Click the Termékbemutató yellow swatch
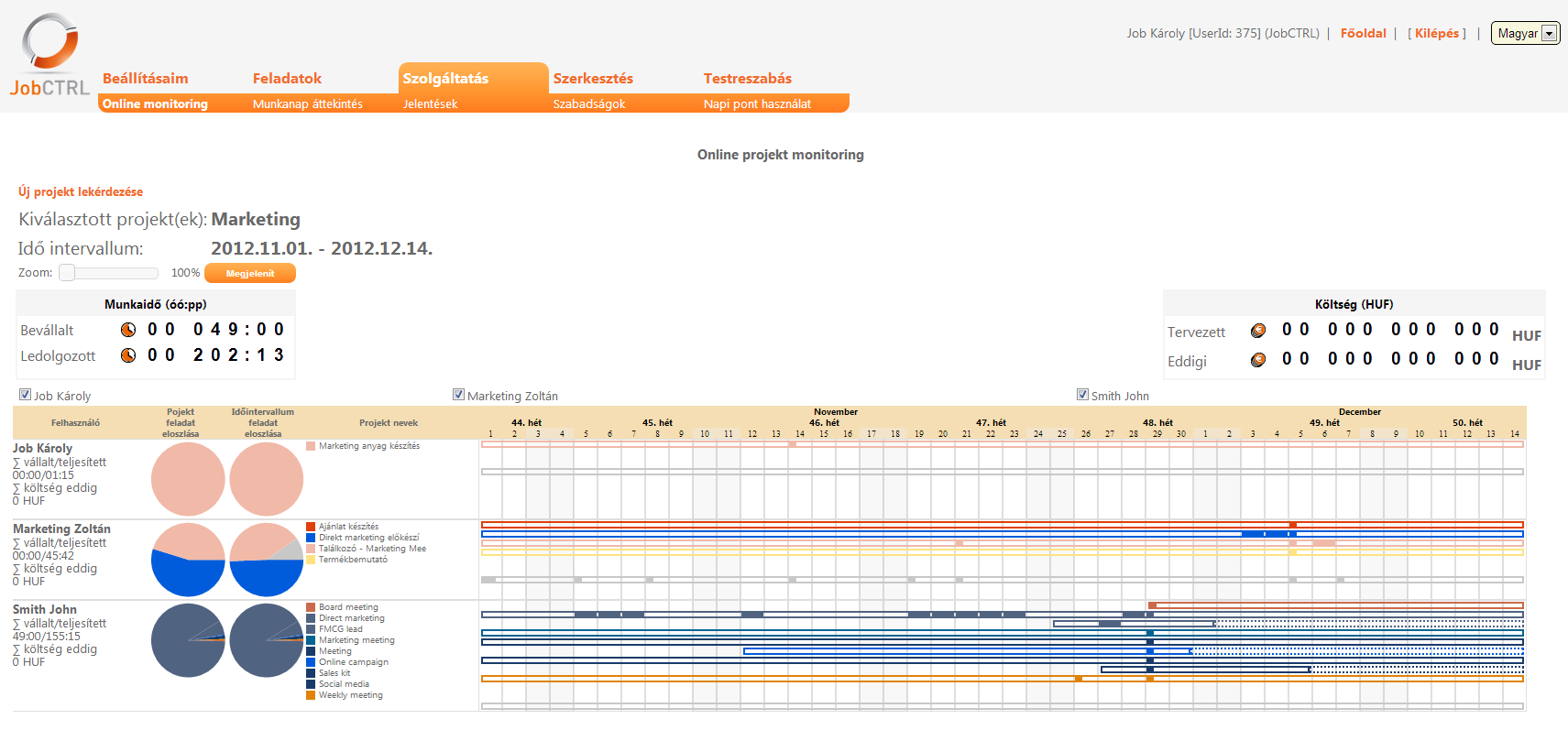 click(311, 560)
